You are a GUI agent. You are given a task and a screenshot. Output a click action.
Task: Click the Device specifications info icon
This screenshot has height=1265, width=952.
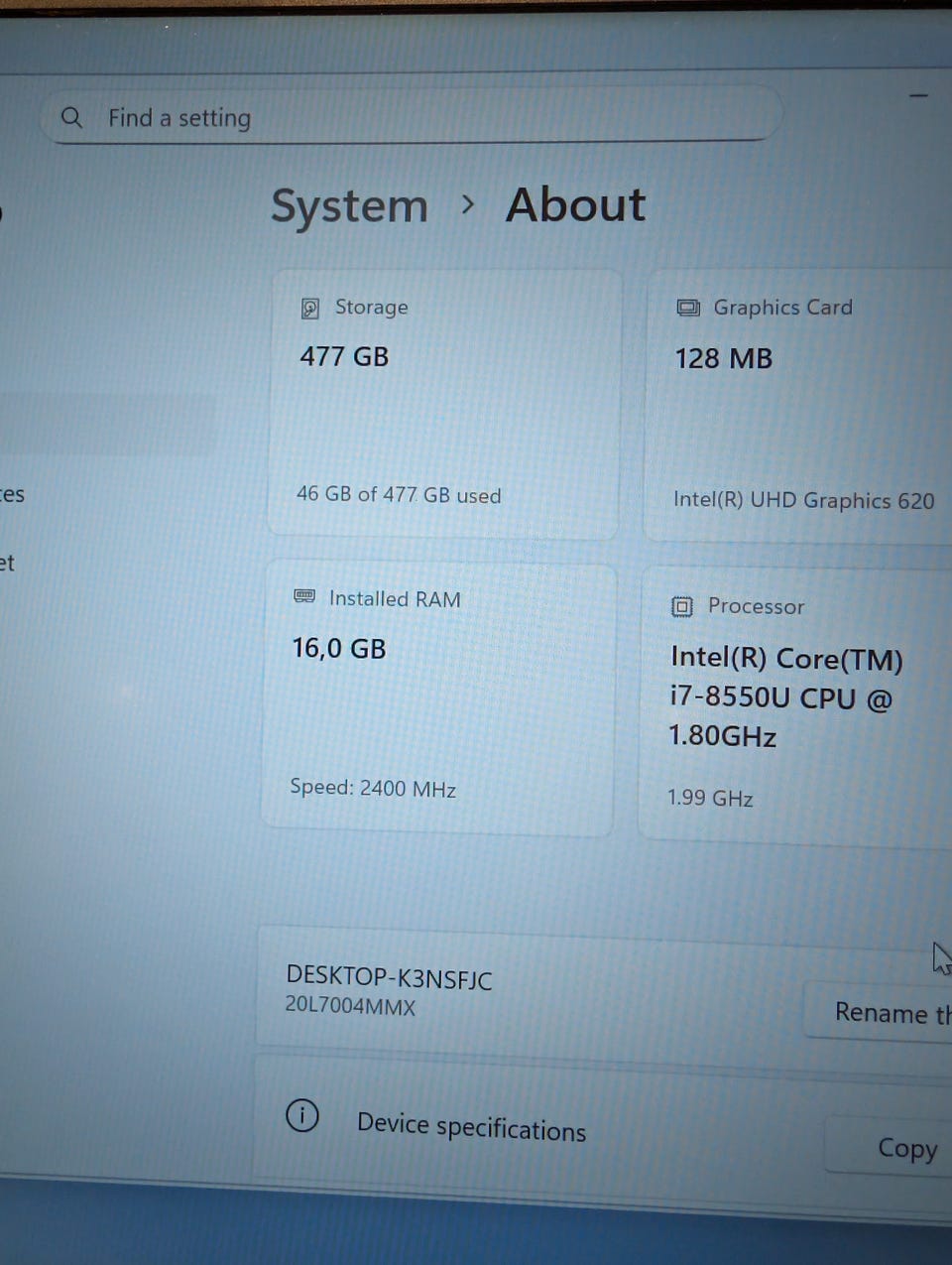click(x=302, y=1116)
